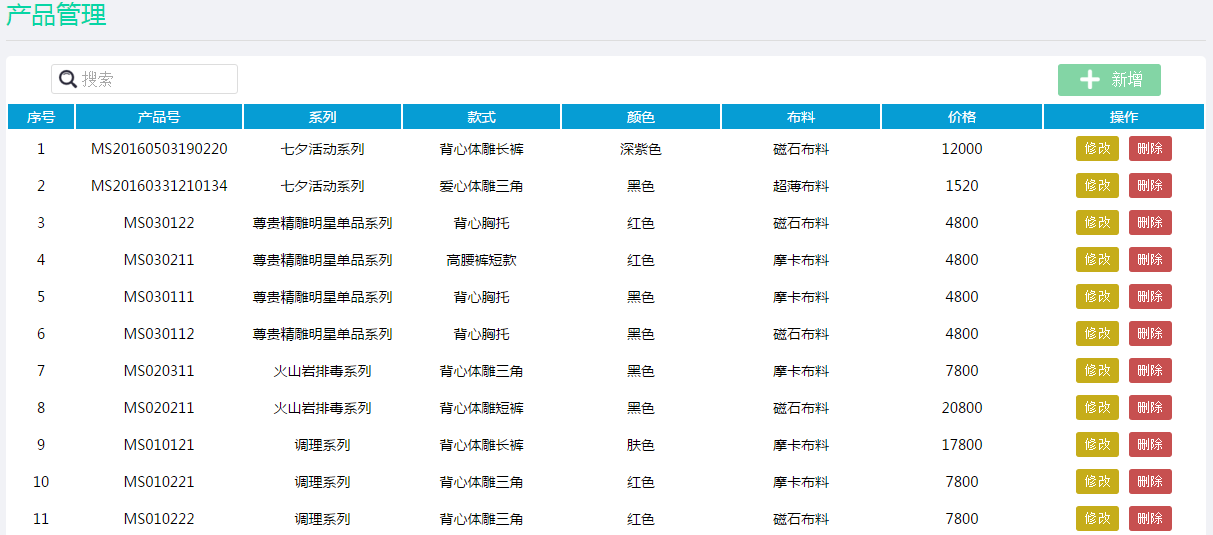Delete row MS030112

pyautogui.click(x=1150, y=334)
